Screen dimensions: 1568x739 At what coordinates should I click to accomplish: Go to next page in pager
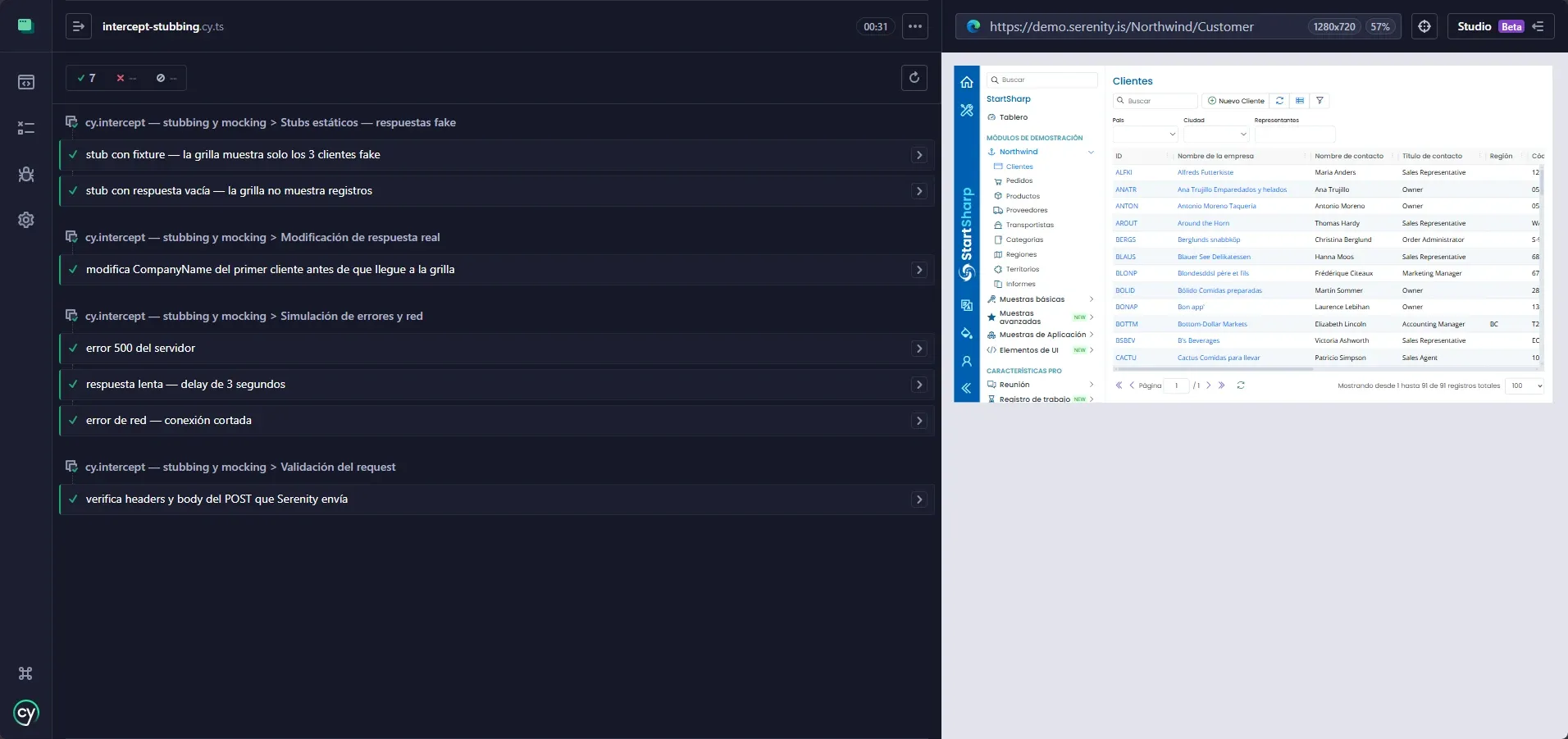[1209, 385]
